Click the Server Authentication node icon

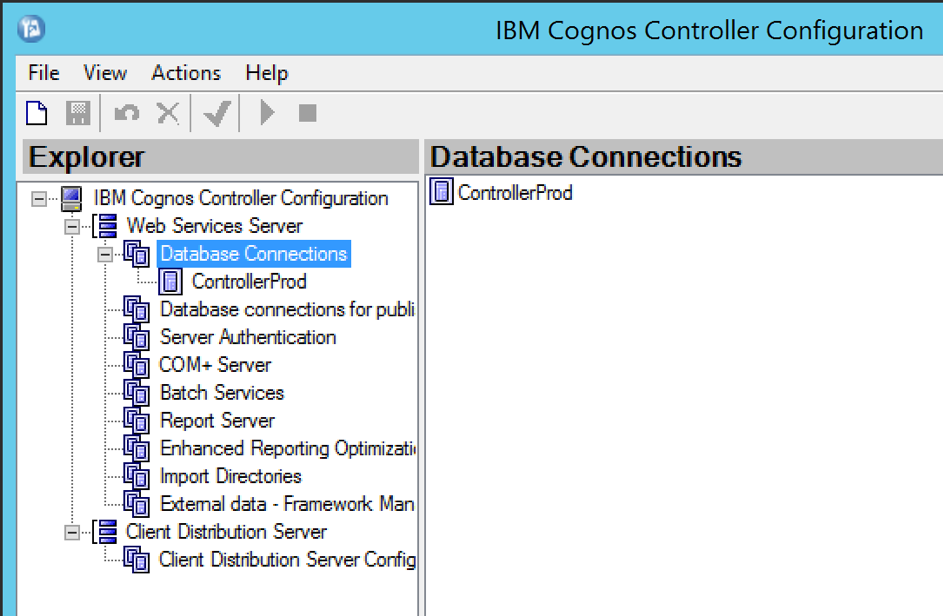click(137, 337)
